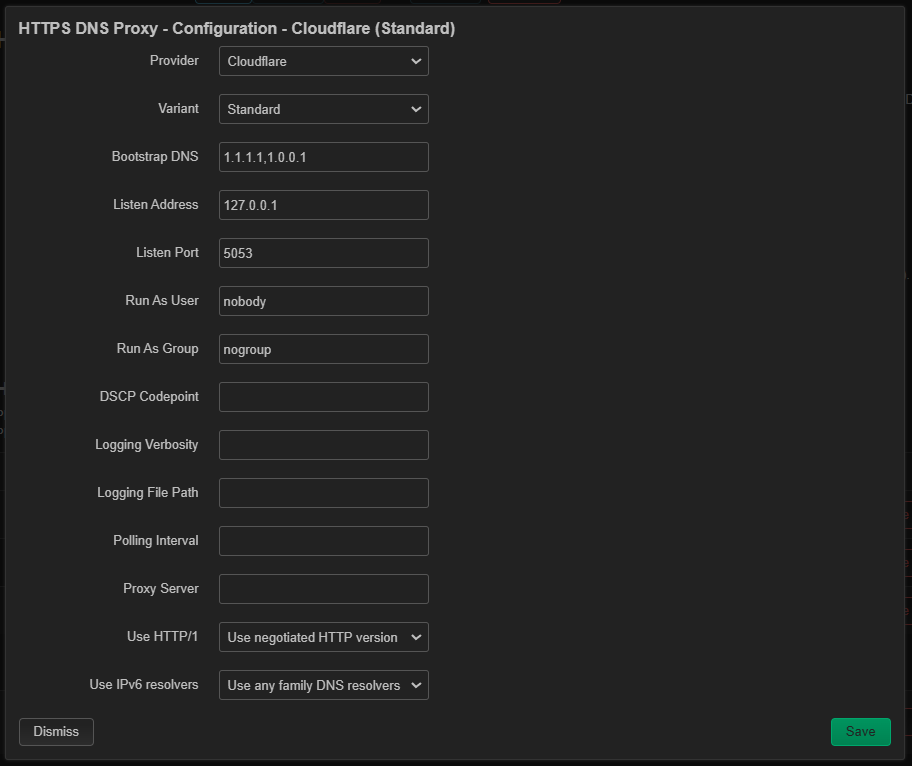Screen dimensions: 912x766
Task: Click the Logging Verbosity input
Action: click(x=323, y=445)
